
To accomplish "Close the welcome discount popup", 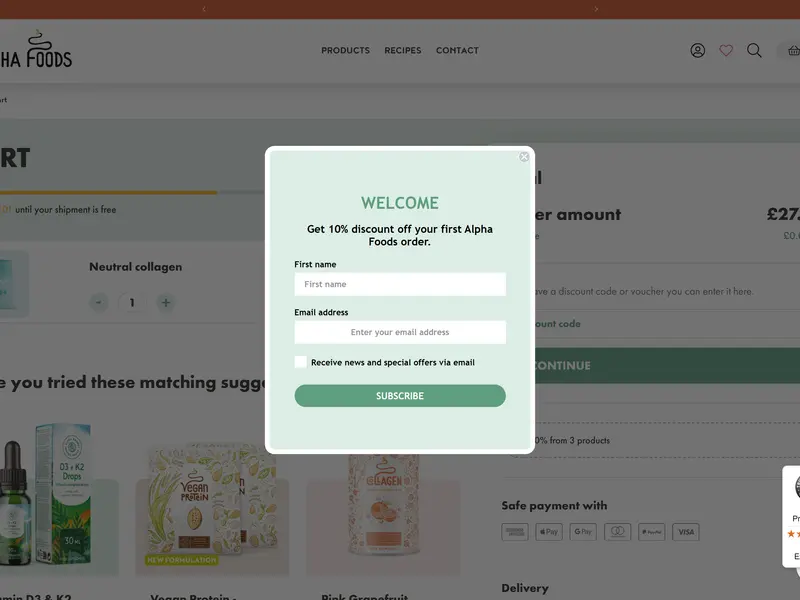I will point(524,157).
